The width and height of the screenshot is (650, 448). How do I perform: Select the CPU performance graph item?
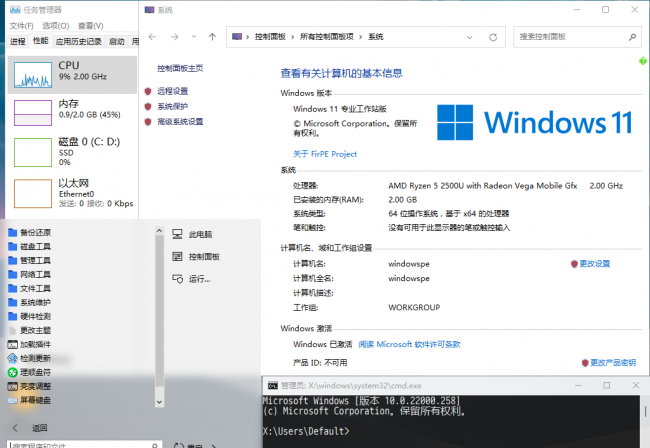[x=72, y=75]
